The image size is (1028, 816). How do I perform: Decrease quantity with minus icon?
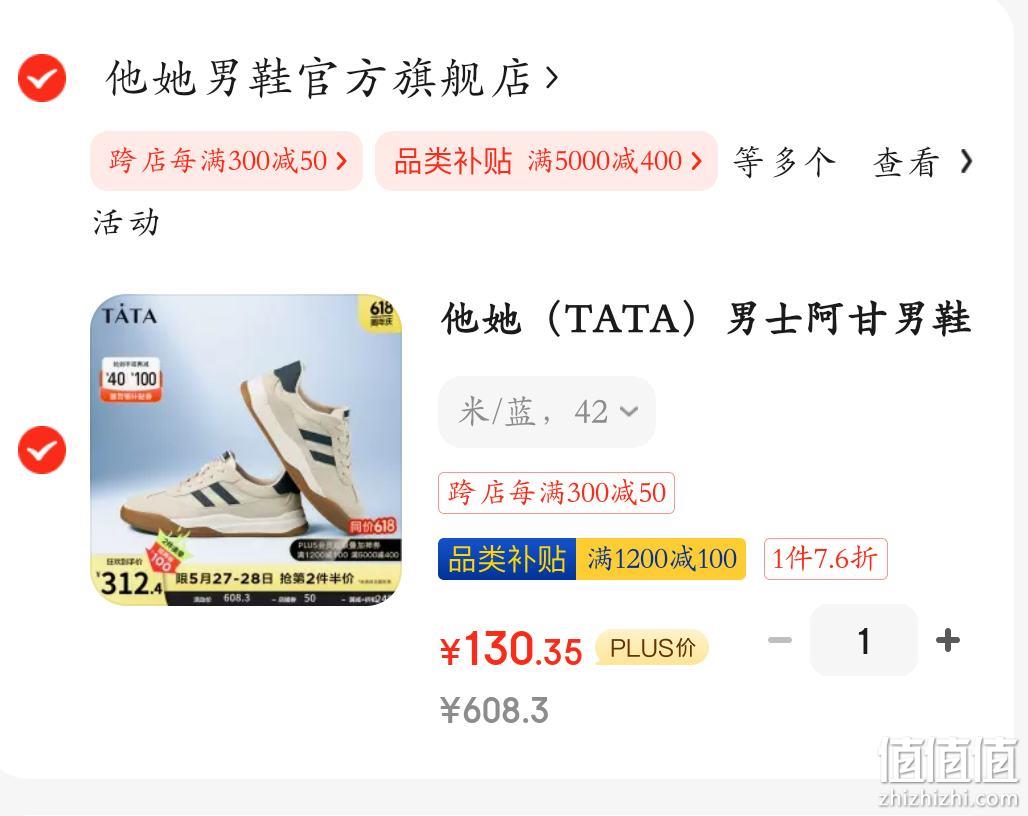tap(780, 640)
